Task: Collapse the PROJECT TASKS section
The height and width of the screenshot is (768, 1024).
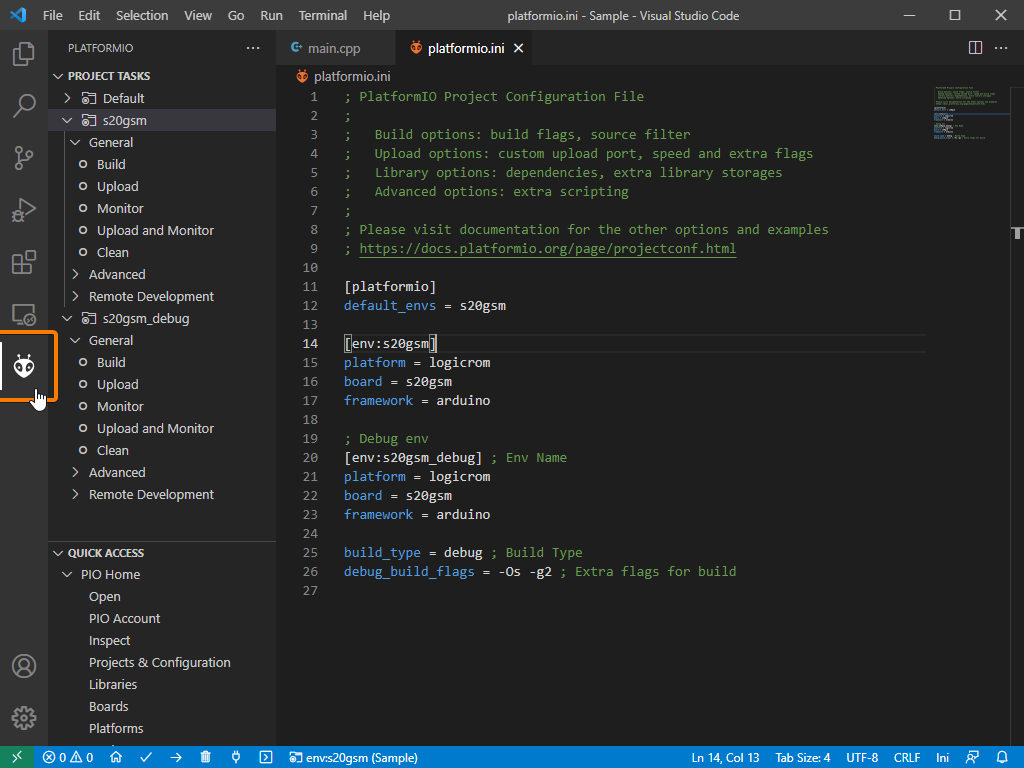Action: [x=58, y=76]
